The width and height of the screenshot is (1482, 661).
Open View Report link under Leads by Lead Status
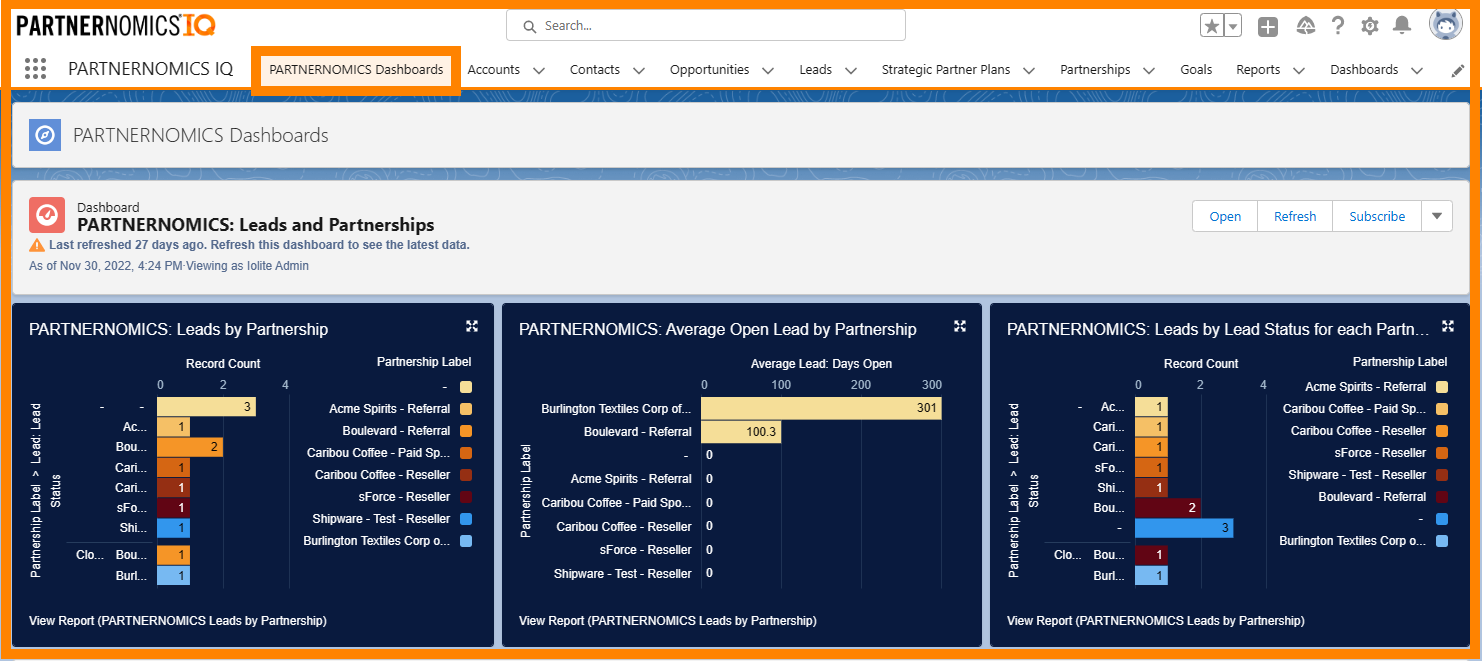point(1156,621)
